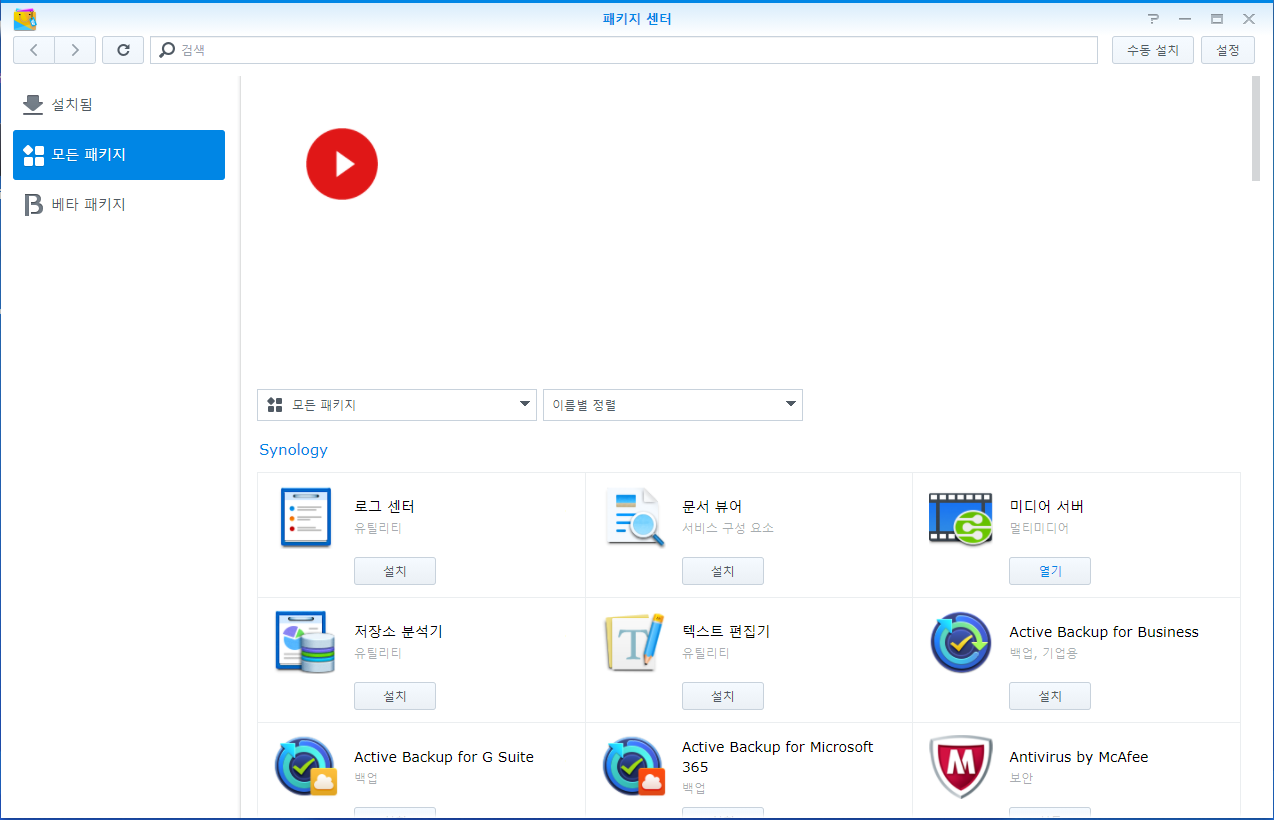1274x820 pixels.
Task: Click the 백업, 기업용 category label
Action: pos(1044,653)
